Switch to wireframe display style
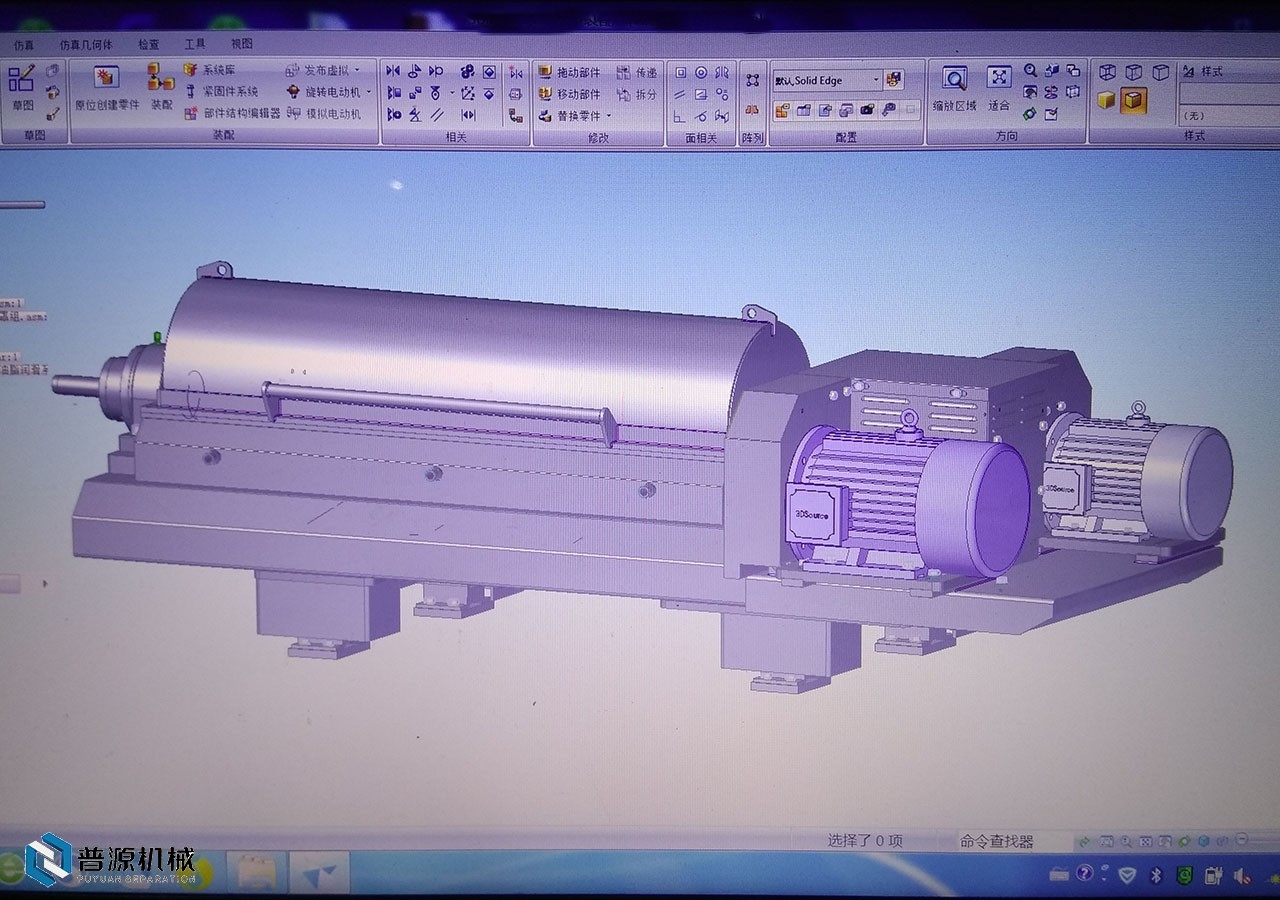The height and width of the screenshot is (900, 1280). point(1107,72)
